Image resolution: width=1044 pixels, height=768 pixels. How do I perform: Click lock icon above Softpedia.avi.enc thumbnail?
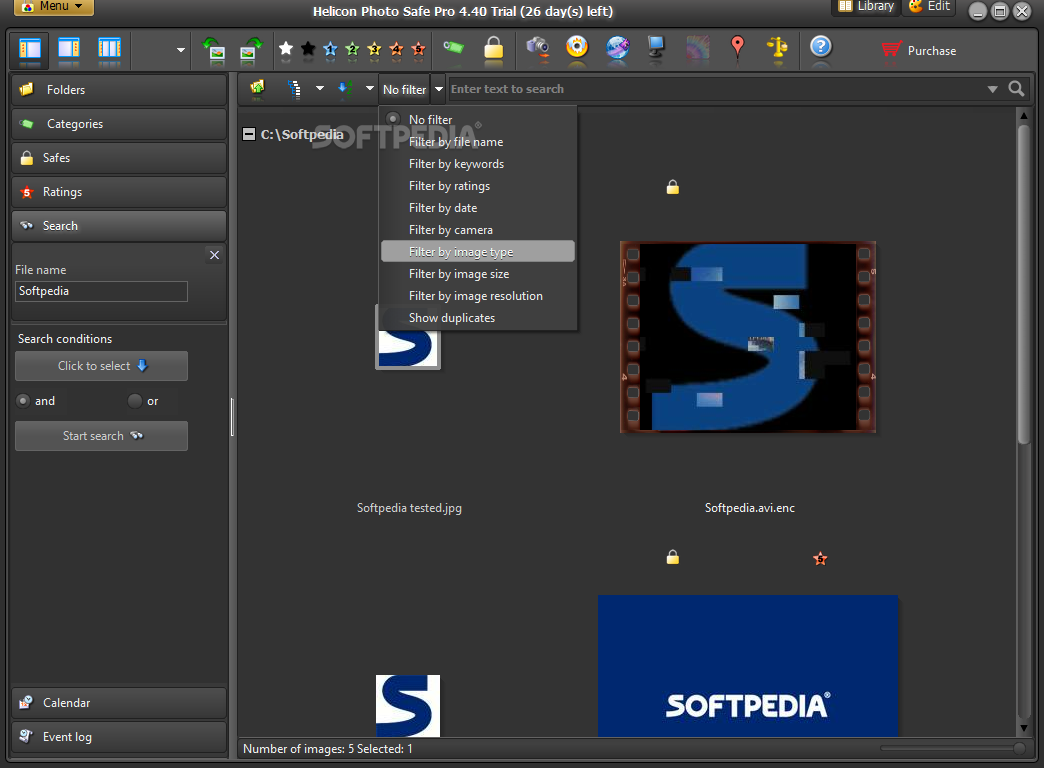pos(672,187)
